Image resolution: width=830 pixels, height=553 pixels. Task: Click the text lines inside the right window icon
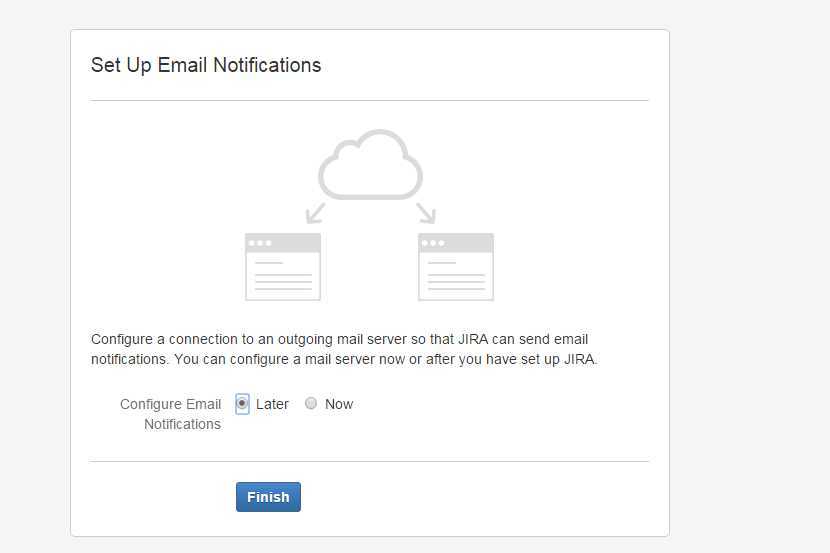[x=455, y=277]
